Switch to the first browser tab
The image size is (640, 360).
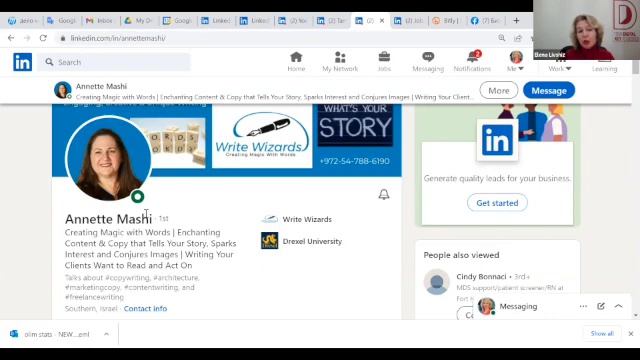pyautogui.click(x=23, y=20)
